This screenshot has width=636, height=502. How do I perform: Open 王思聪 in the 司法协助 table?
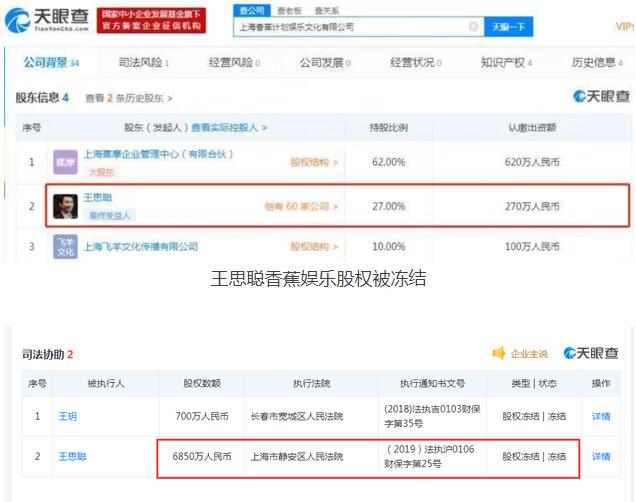tap(72, 457)
